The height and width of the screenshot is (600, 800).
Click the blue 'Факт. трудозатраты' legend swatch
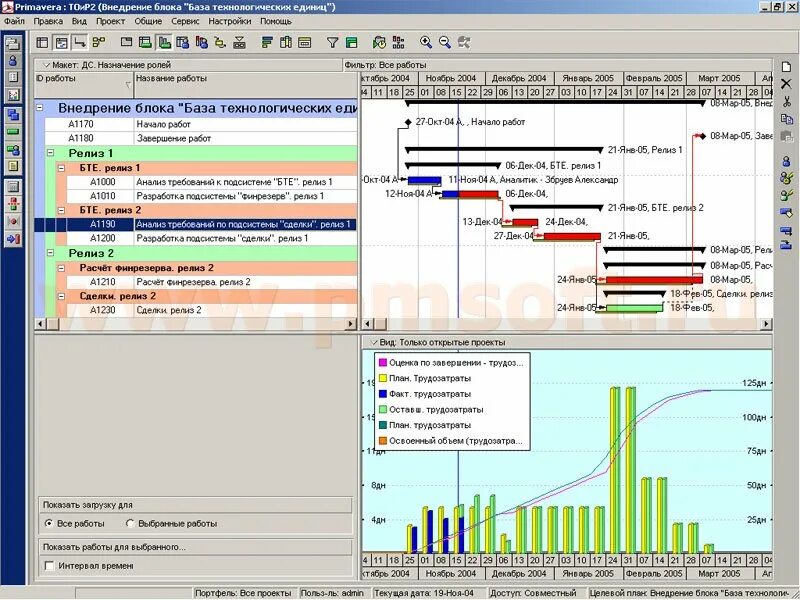point(383,394)
